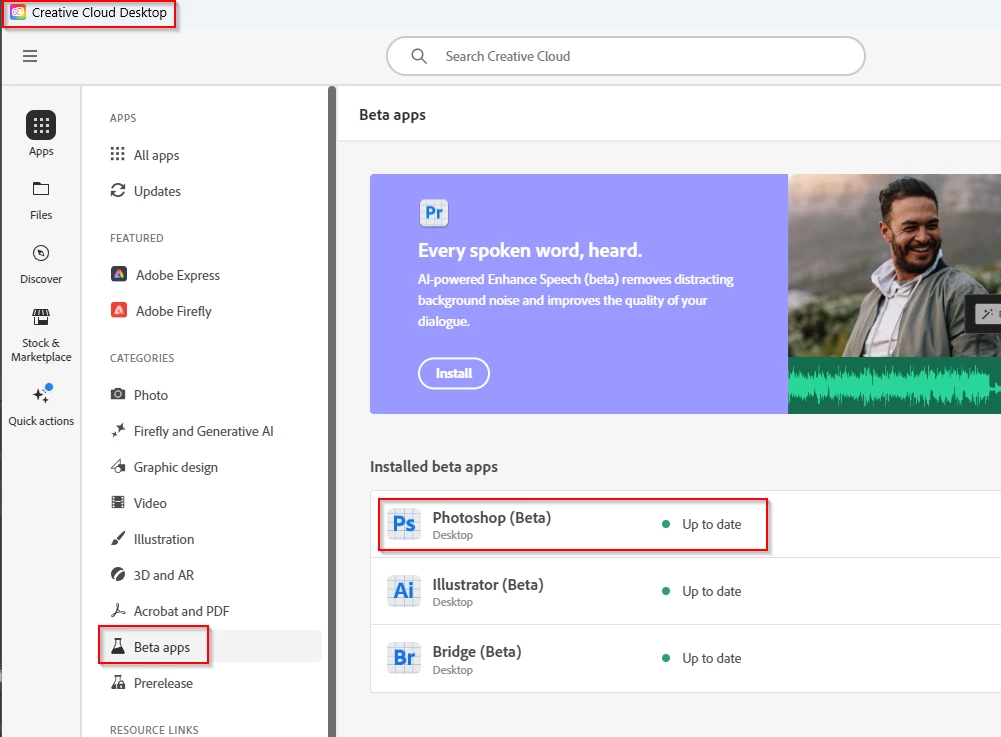Open the hamburger menu icon

[x=30, y=56]
